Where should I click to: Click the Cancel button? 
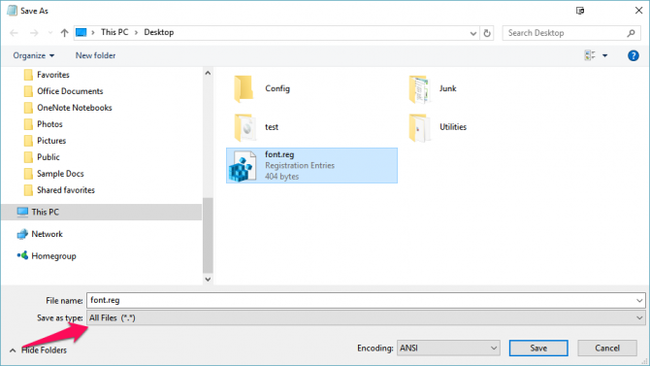coord(607,348)
